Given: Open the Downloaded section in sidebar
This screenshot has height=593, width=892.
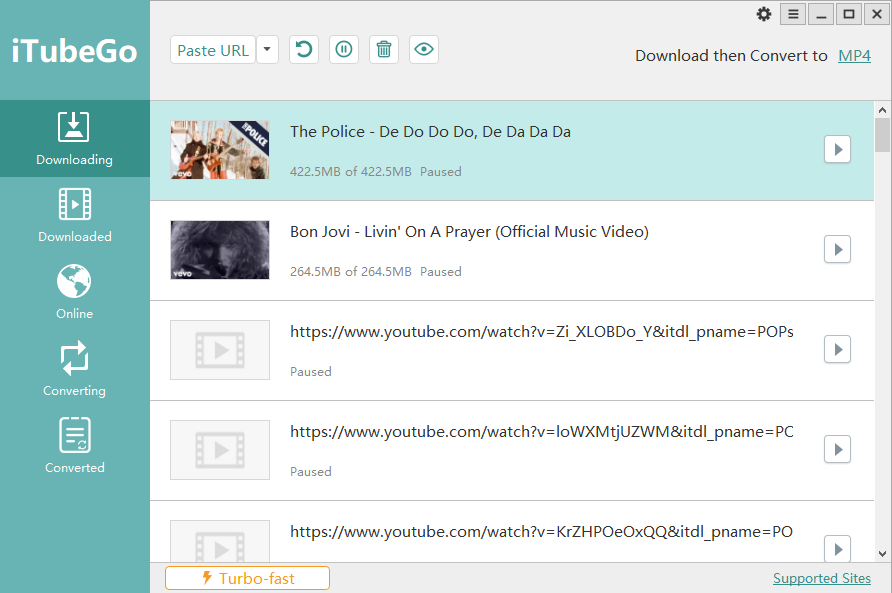Looking at the screenshot, I should point(75,216).
